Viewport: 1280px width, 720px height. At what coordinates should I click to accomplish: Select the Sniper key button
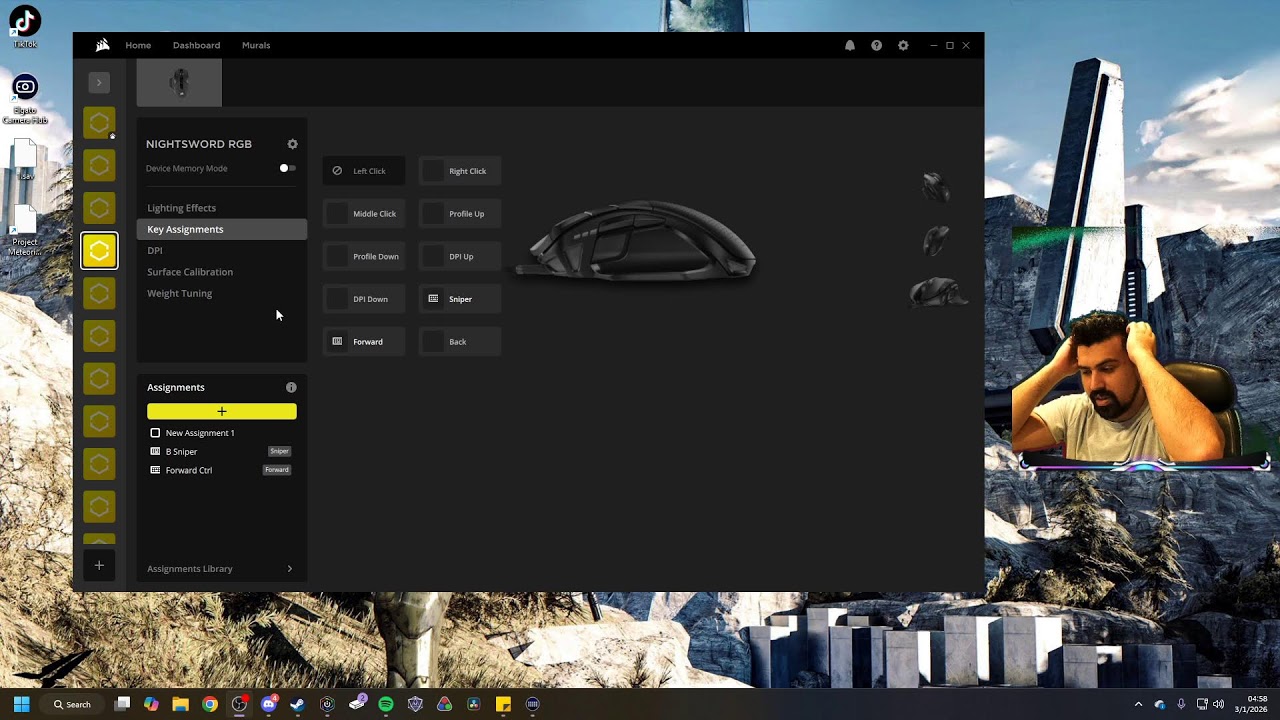pos(460,299)
